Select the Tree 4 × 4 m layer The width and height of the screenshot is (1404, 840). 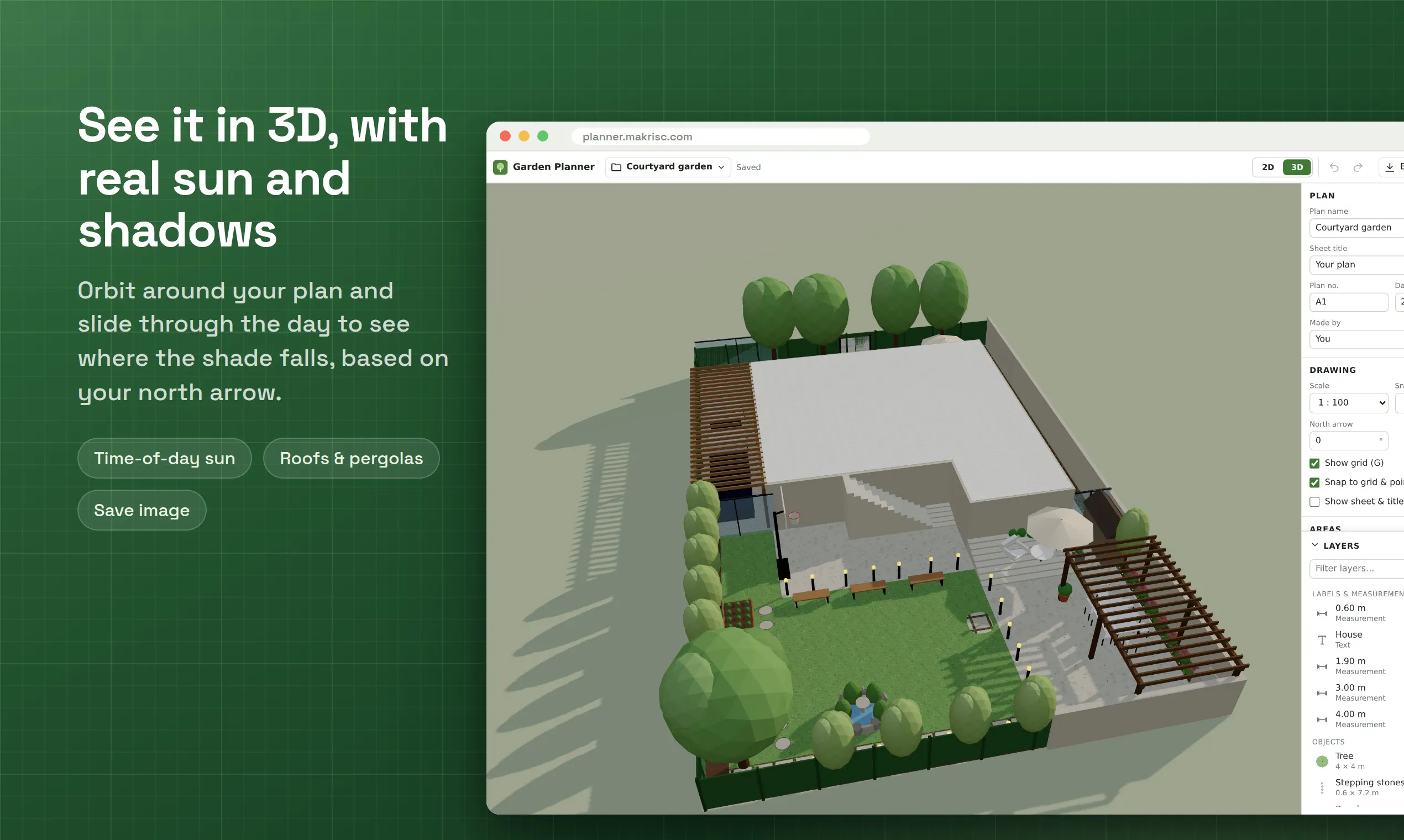click(1357, 761)
